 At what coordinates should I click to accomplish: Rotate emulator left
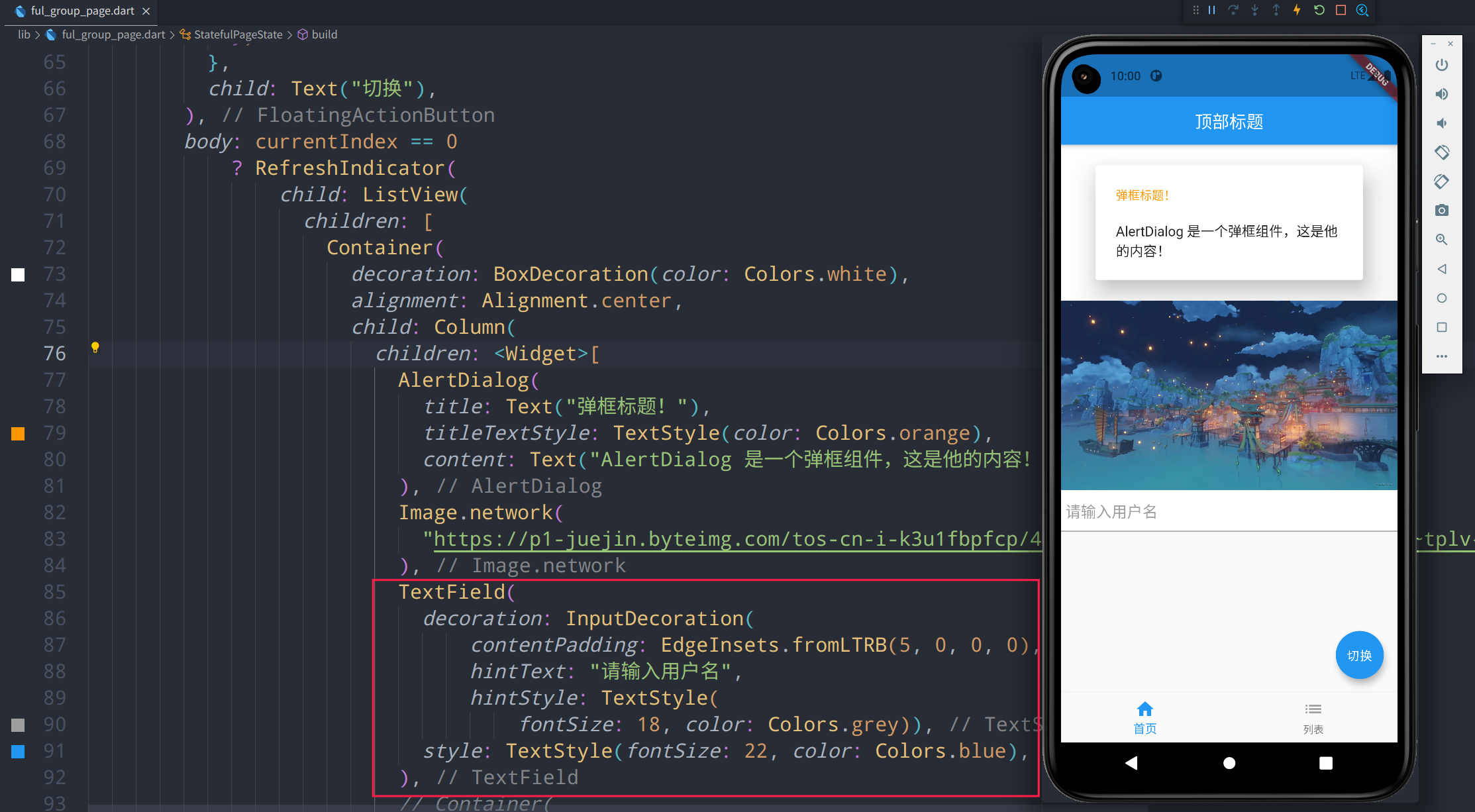[x=1442, y=152]
